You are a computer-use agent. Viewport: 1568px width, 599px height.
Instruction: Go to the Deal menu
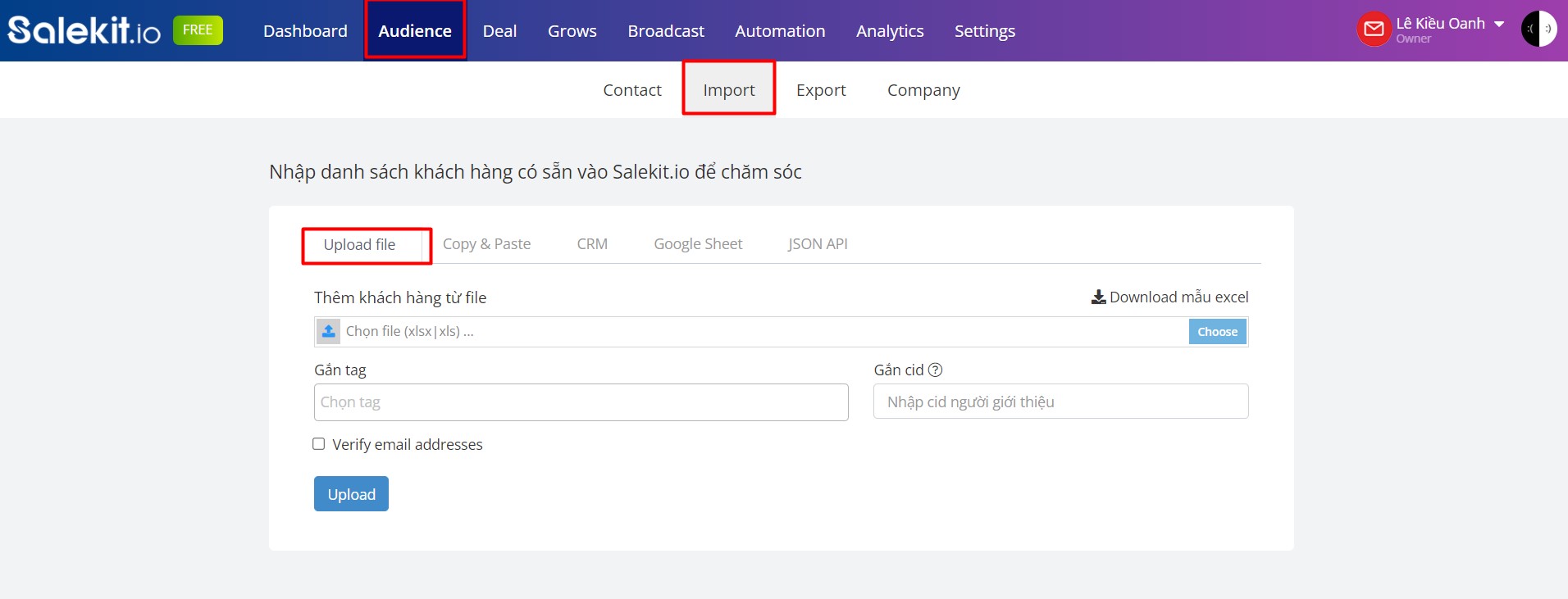point(499,31)
